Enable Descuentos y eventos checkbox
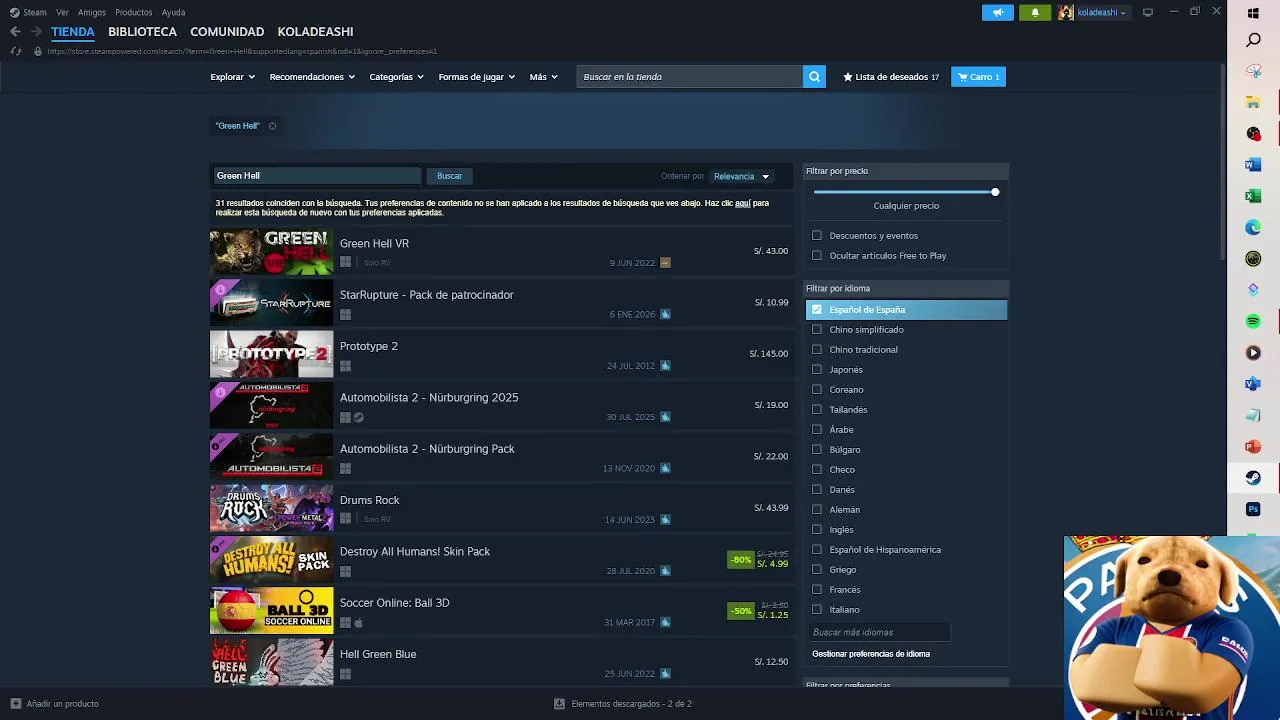The height and width of the screenshot is (720, 1280). click(817, 236)
